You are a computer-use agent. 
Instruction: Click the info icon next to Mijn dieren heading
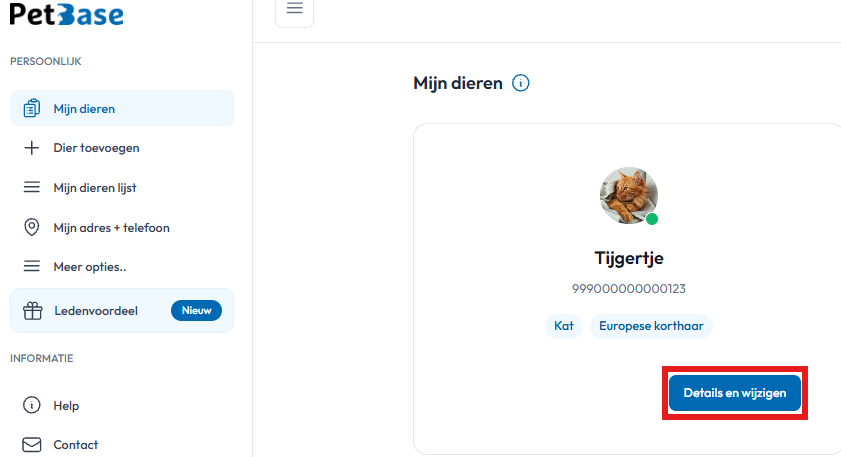[x=520, y=83]
